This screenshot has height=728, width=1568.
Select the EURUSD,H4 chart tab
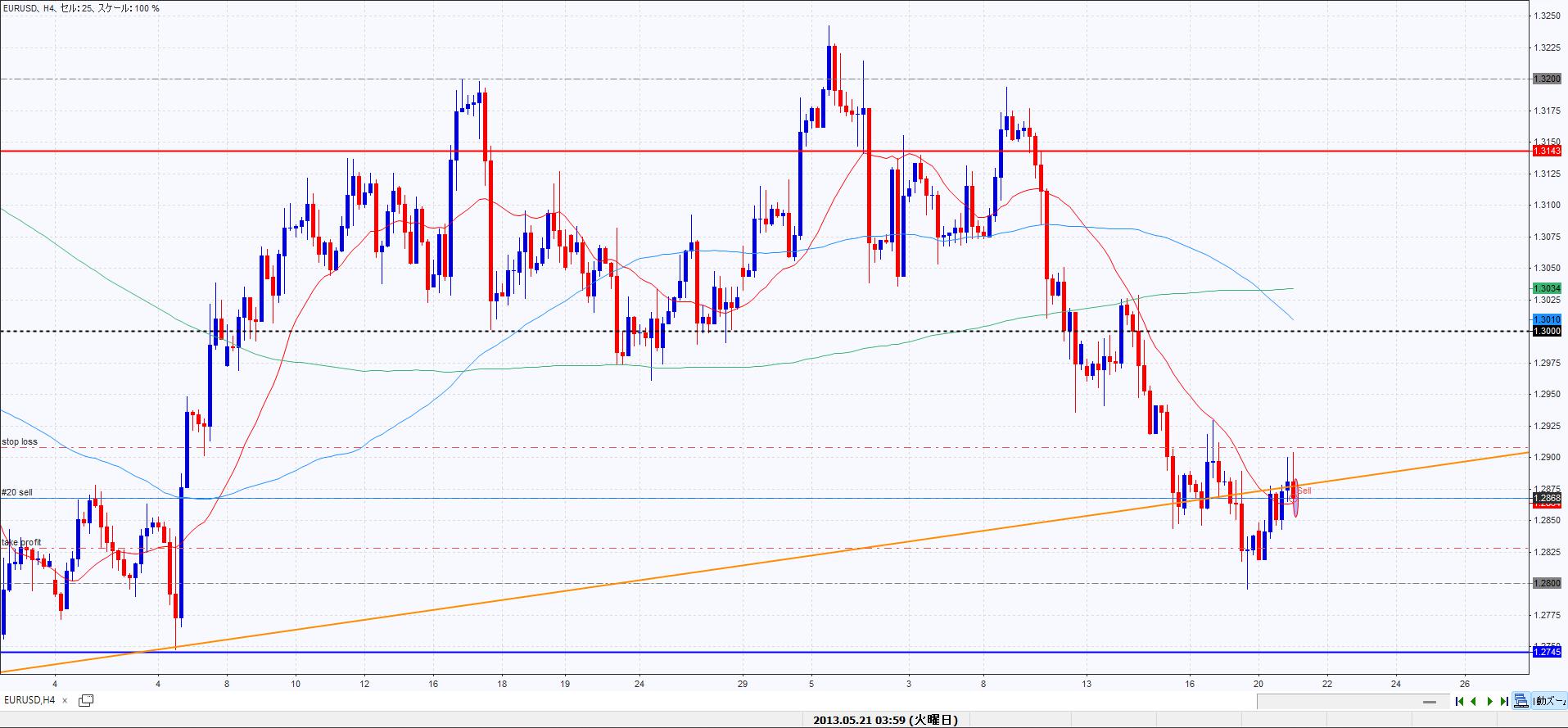click(x=30, y=700)
